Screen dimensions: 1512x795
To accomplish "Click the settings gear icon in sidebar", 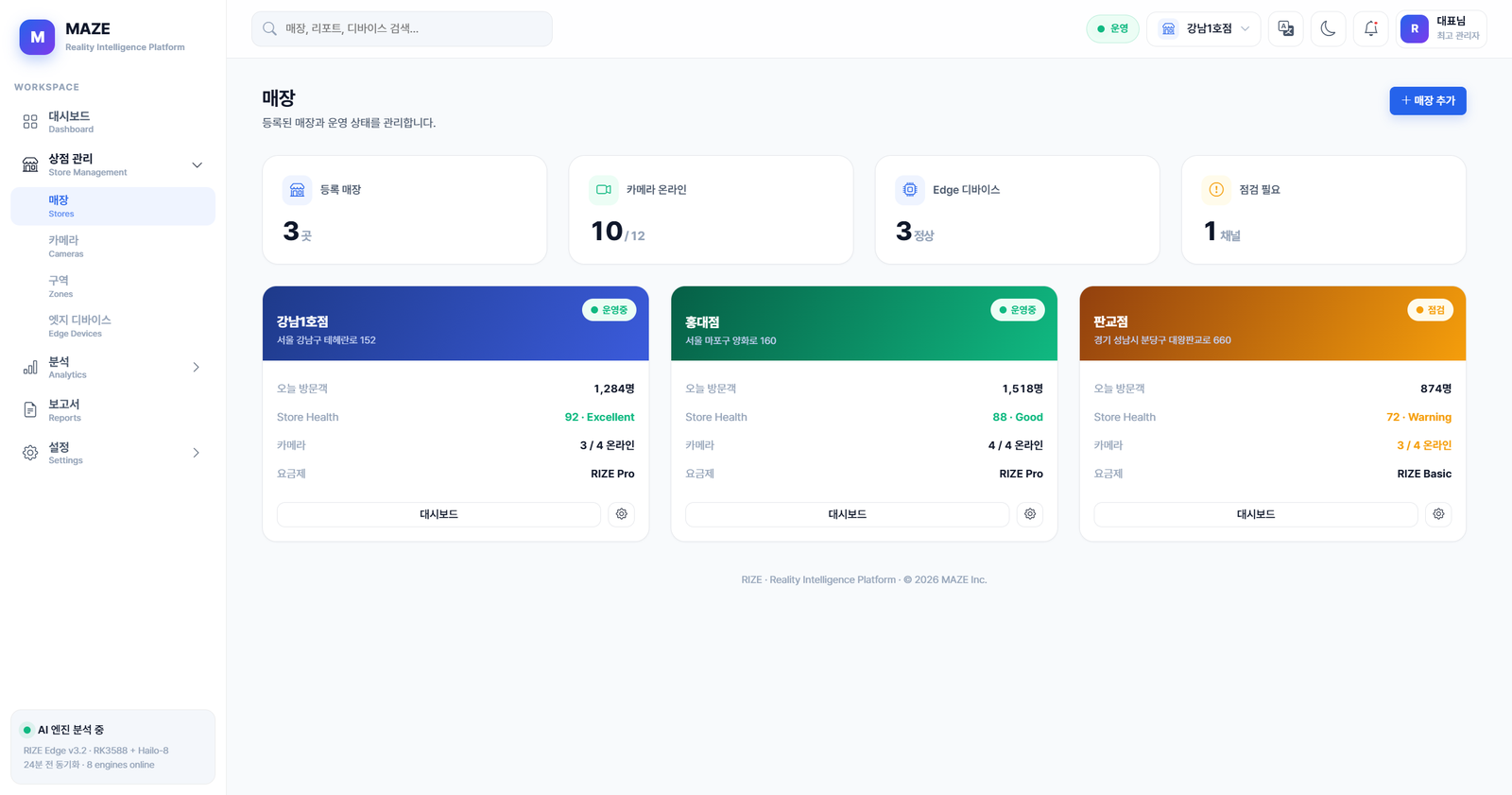I will point(30,453).
